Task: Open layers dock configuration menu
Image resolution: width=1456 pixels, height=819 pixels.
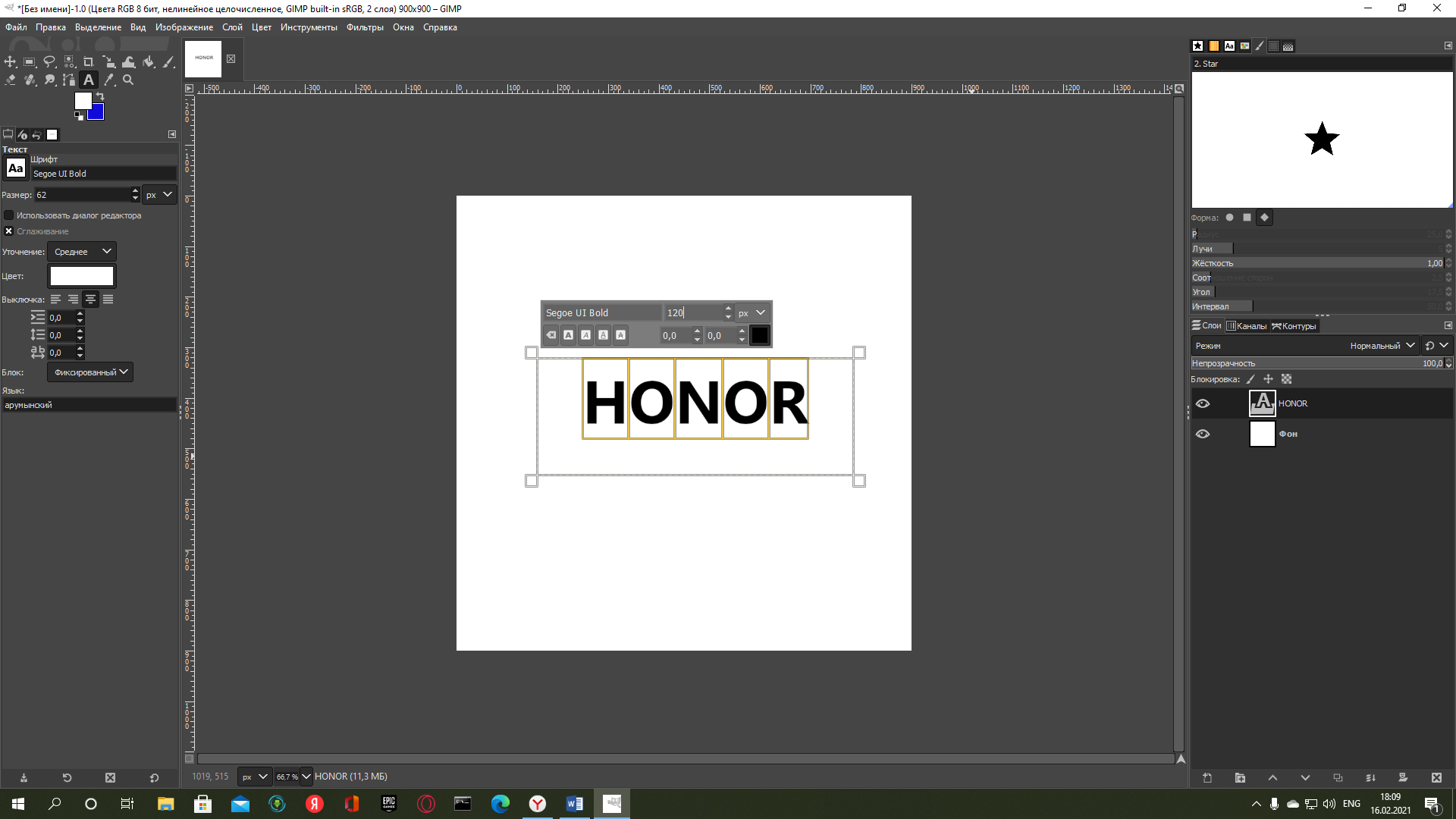Action: pos(1448,325)
